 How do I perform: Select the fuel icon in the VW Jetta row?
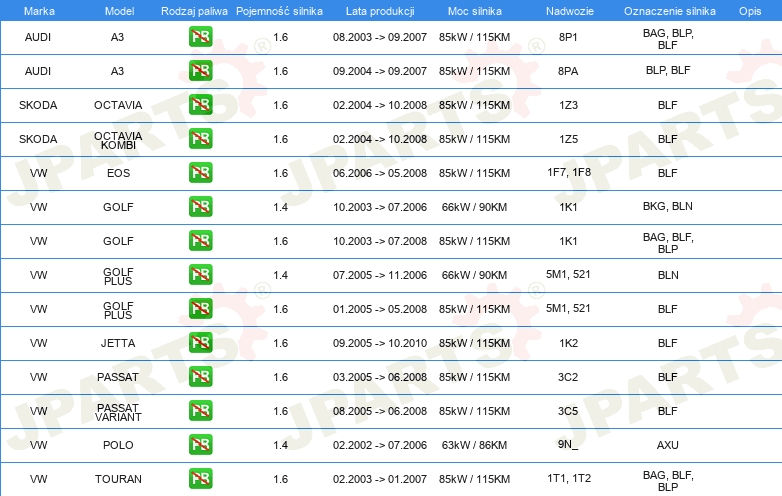(x=200, y=342)
